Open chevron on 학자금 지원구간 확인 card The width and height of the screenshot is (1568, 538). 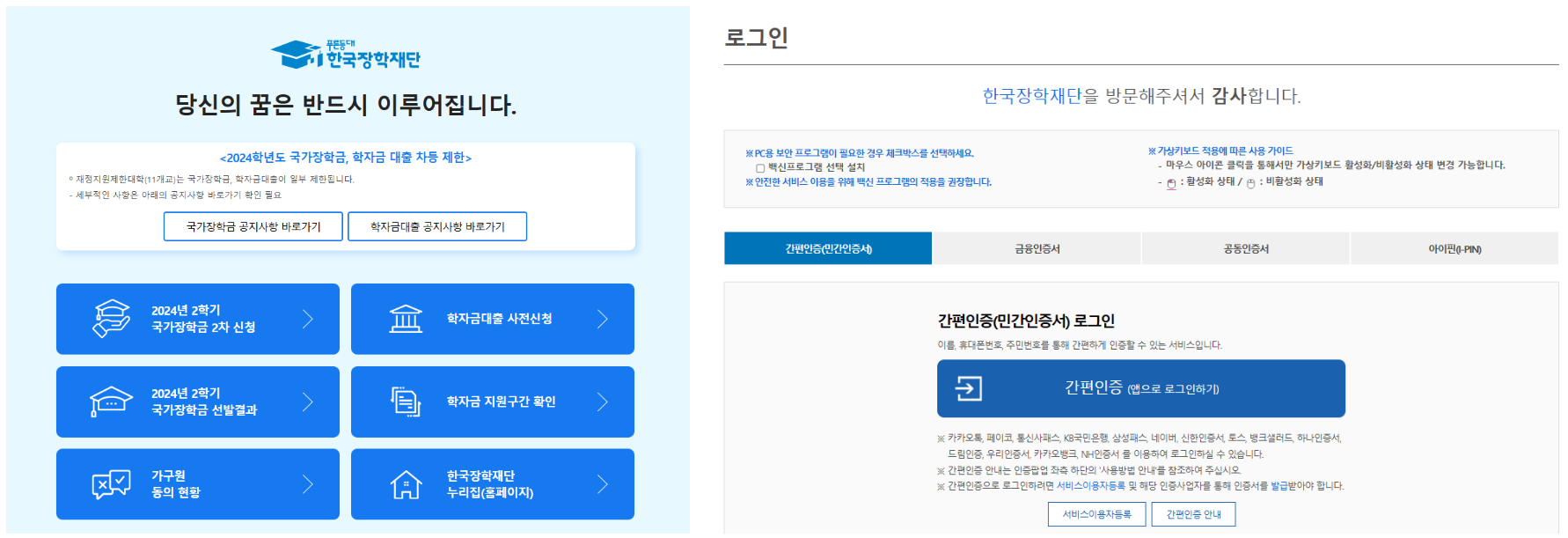point(603,402)
